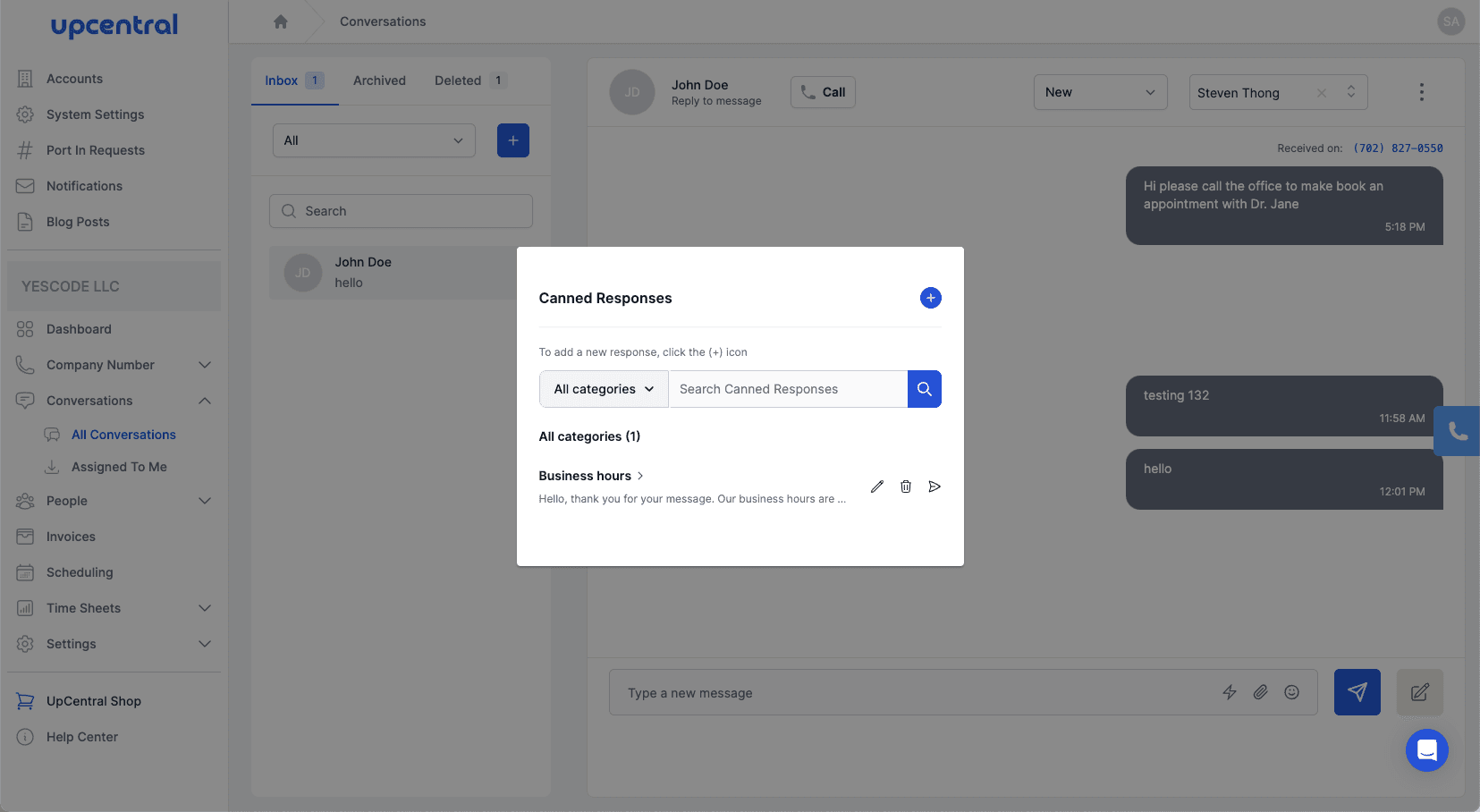The image size is (1480, 812).
Task: Switch to the Archived tab
Action: tap(379, 80)
